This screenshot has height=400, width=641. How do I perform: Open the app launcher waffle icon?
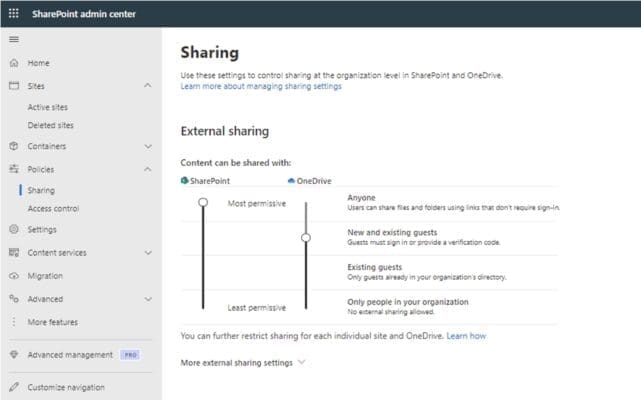pyautogui.click(x=13, y=13)
